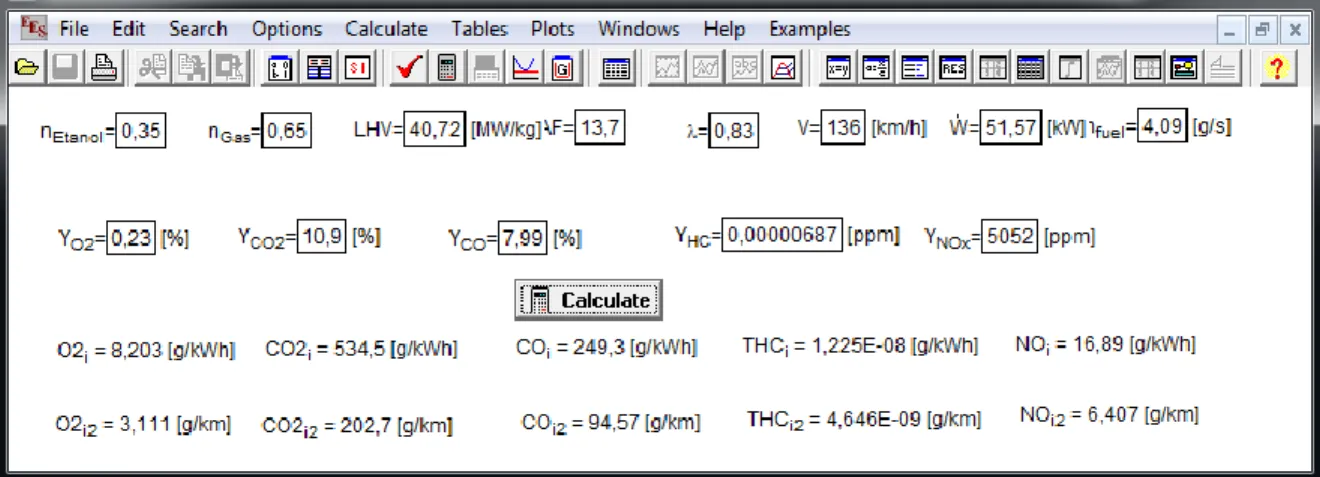Click the Open file folder icon

pos(27,68)
